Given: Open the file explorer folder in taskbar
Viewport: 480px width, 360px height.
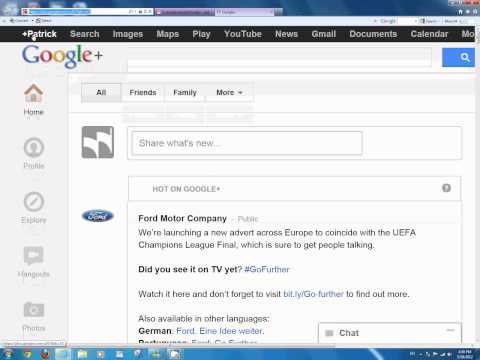Looking at the screenshot, I should (82, 354).
